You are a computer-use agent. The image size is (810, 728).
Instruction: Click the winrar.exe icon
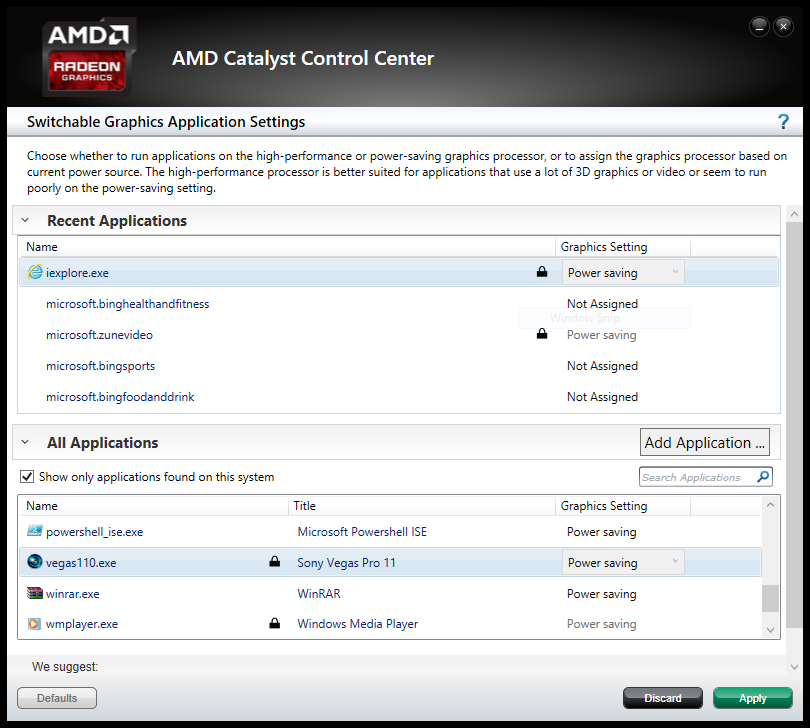pyautogui.click(x=35, y=594)
